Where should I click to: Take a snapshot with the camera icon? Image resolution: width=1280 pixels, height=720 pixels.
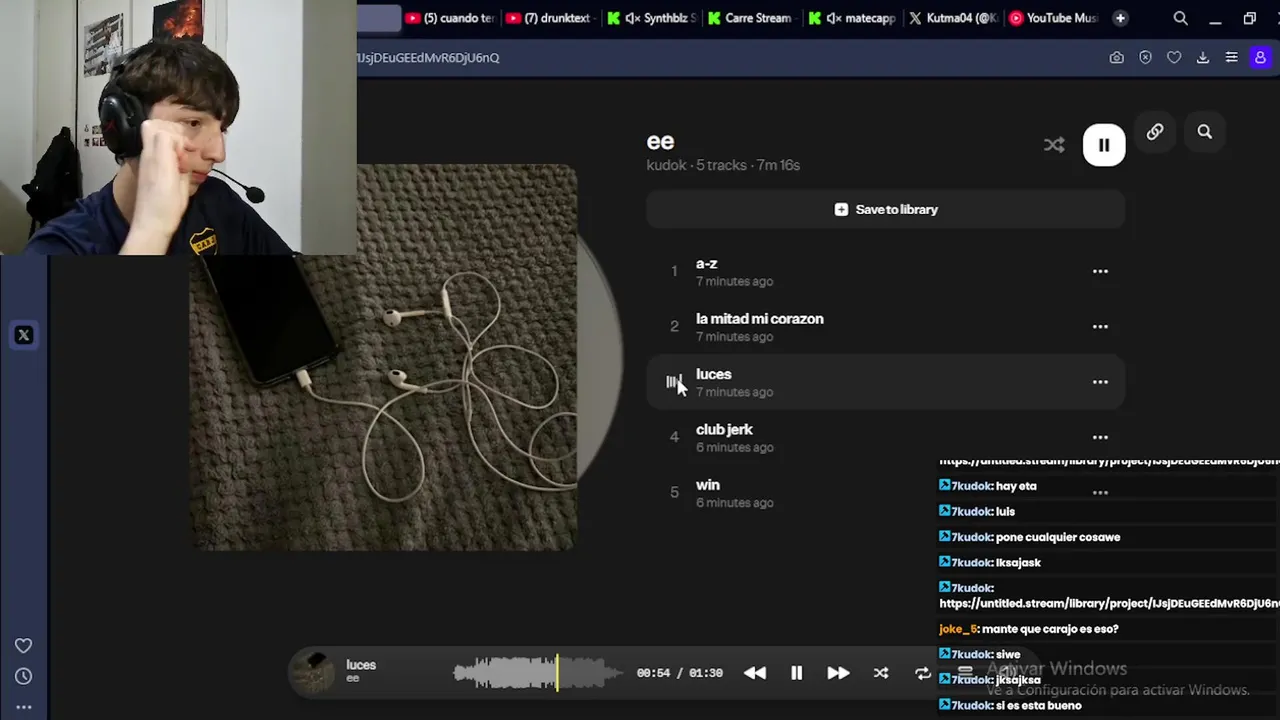pyautogui.click(x=1117, y=58)
